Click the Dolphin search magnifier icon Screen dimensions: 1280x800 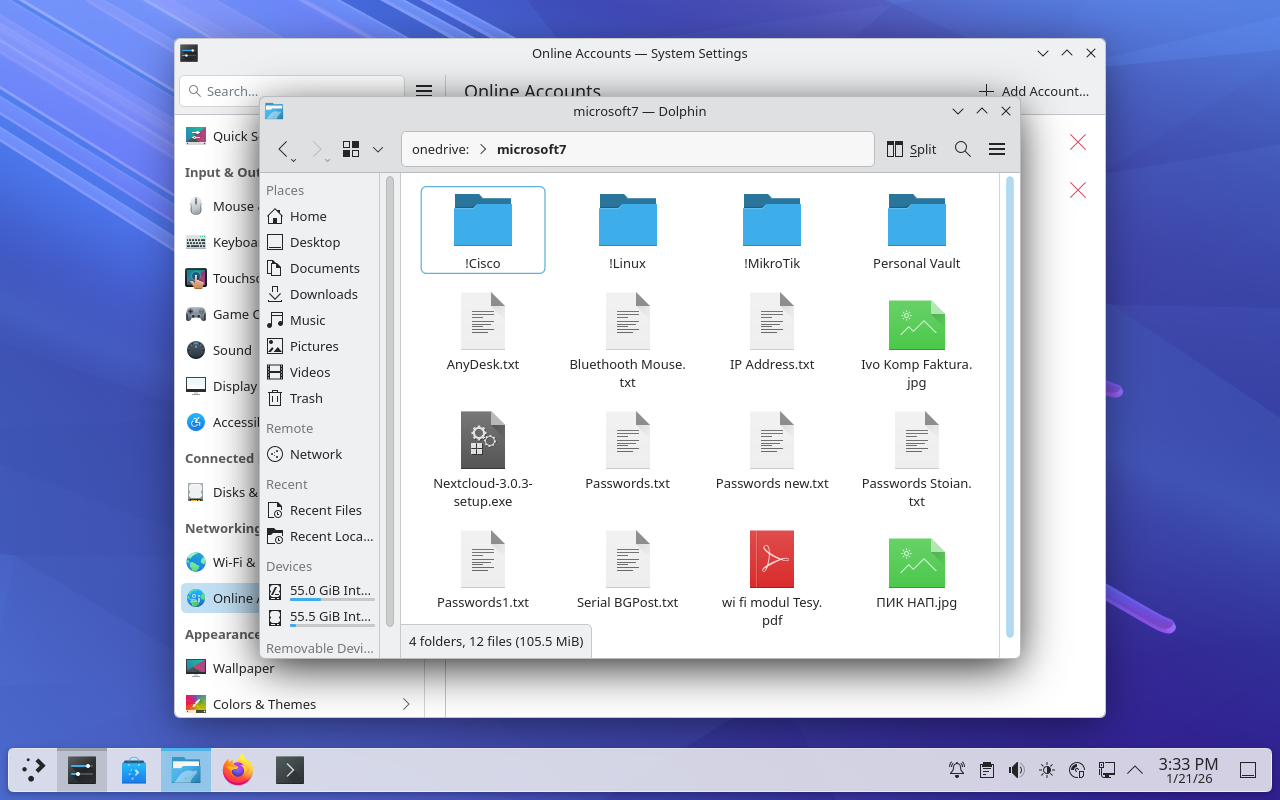[x=962, y=149]
